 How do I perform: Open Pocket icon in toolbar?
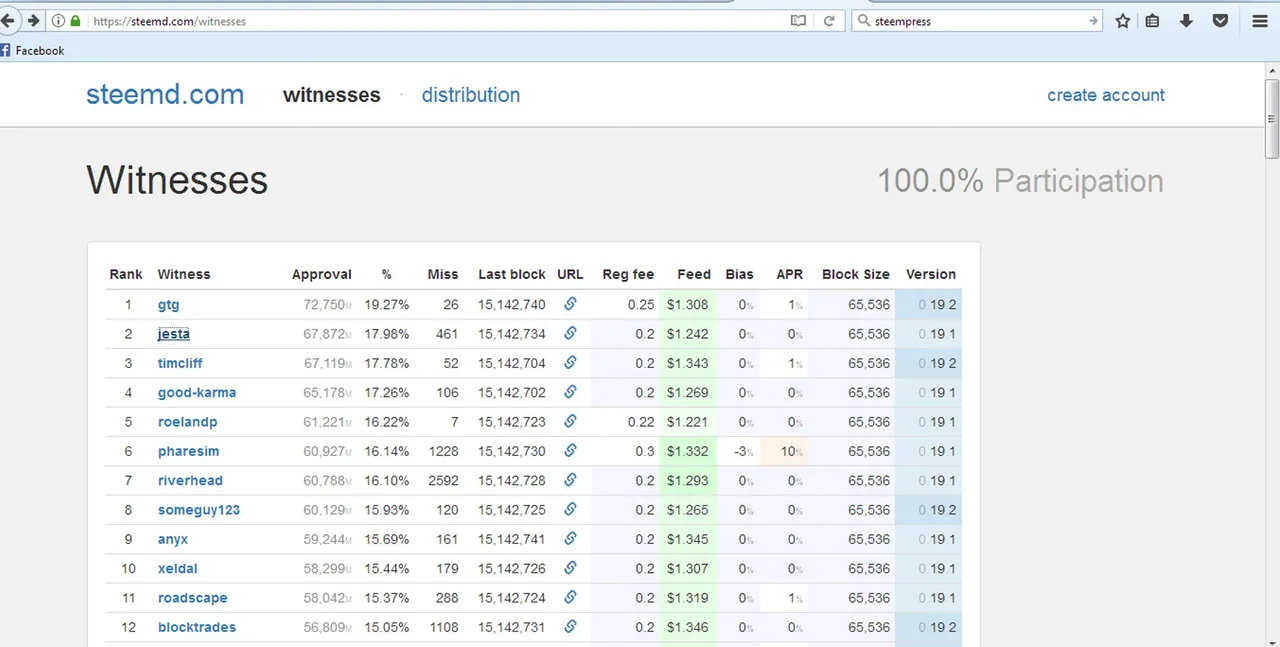pyautogui.click(x=1220, y=21)
